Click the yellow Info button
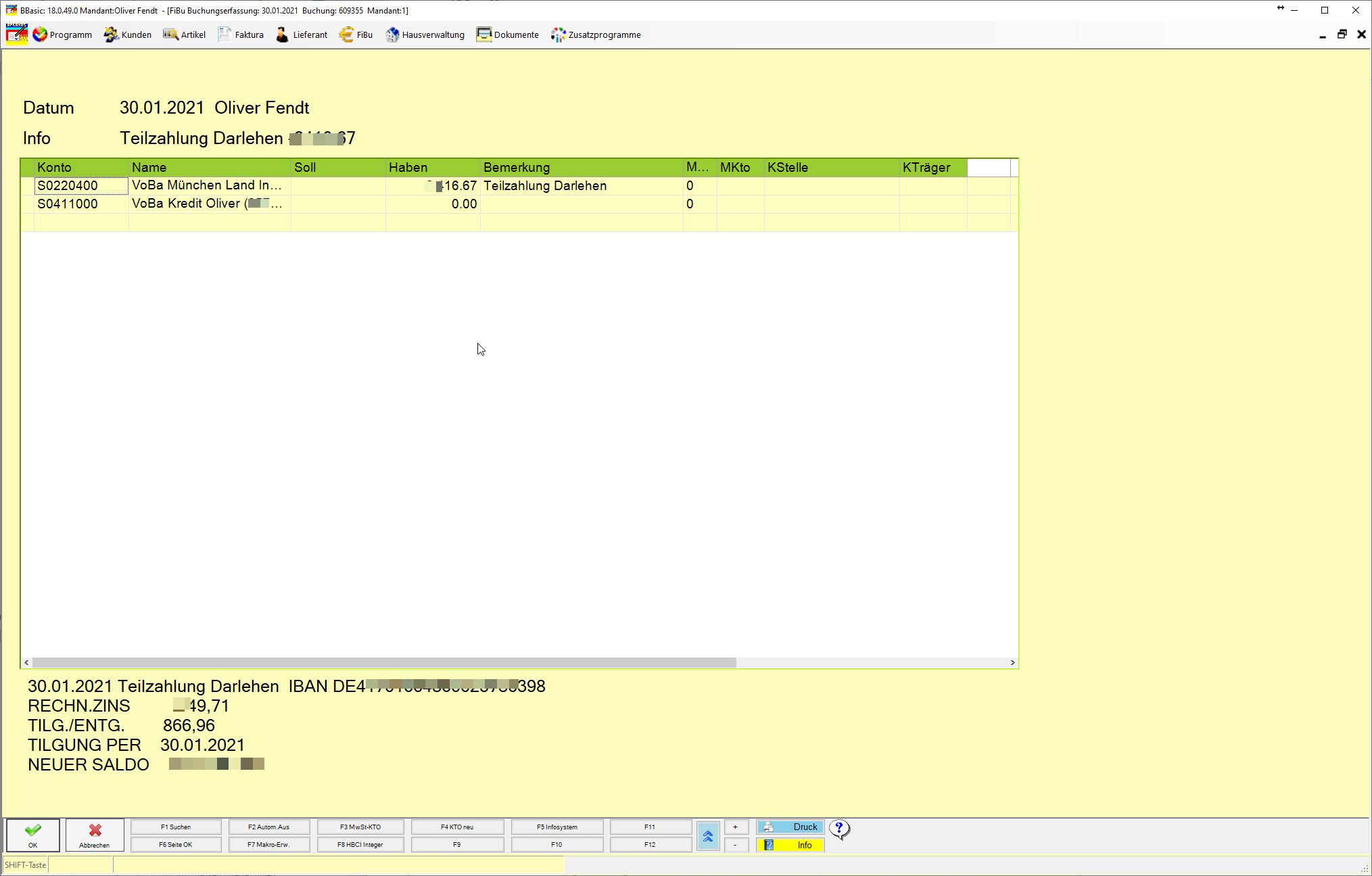Viewport: 1372px width, 876px height. click(790, 845)
